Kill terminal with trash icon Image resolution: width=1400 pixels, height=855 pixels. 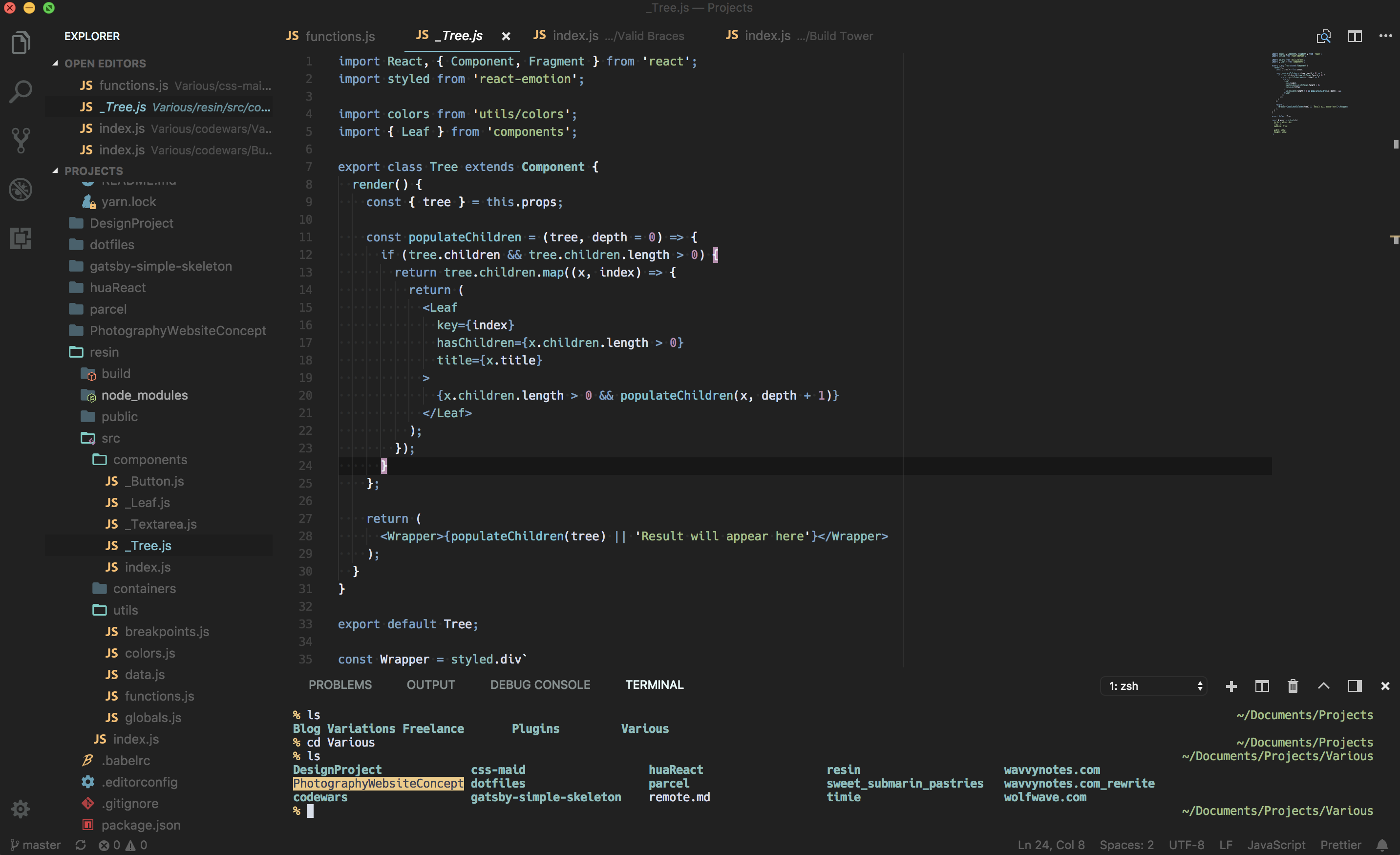1293,685
